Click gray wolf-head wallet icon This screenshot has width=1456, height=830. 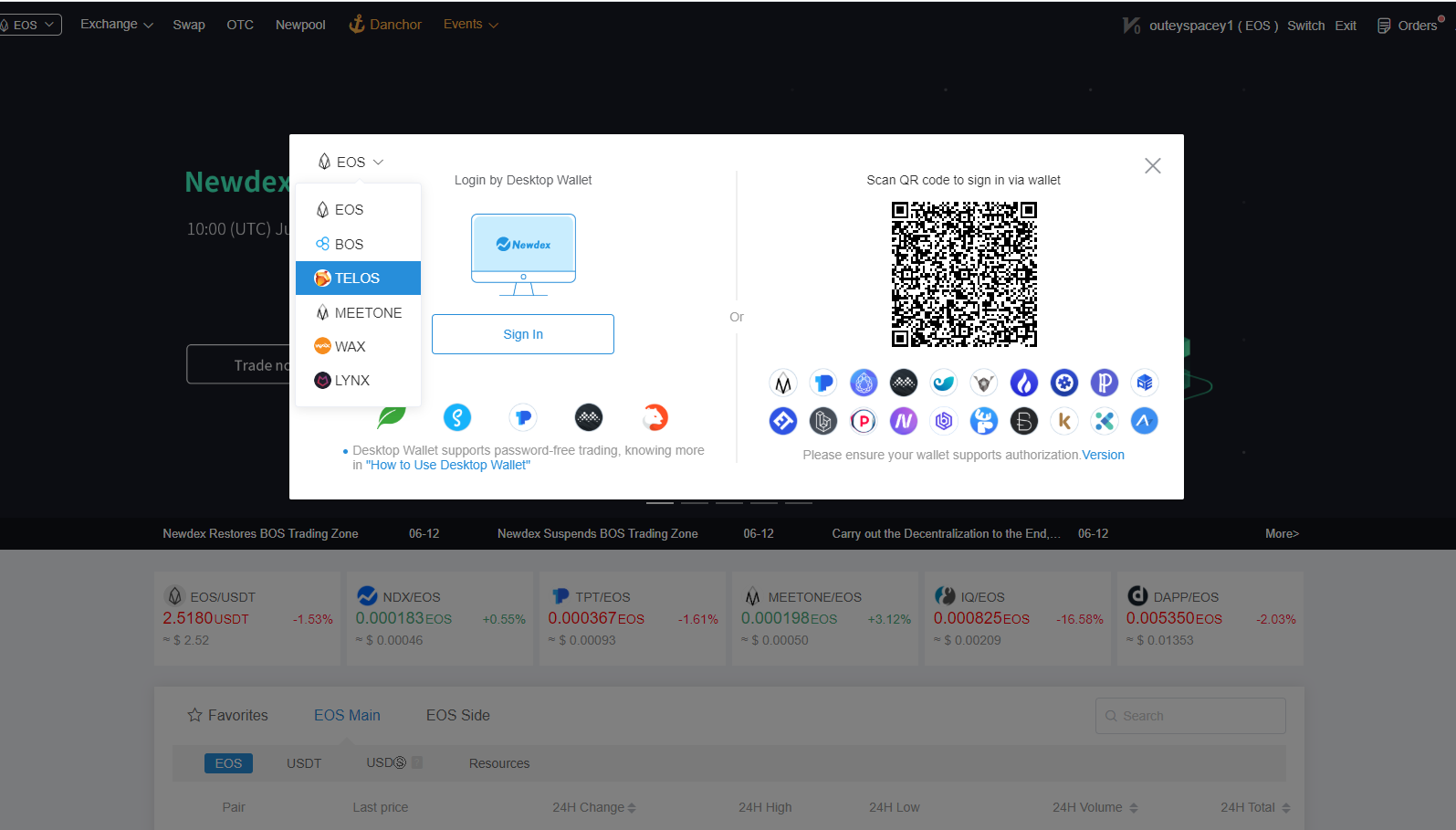tap(984, 383)
